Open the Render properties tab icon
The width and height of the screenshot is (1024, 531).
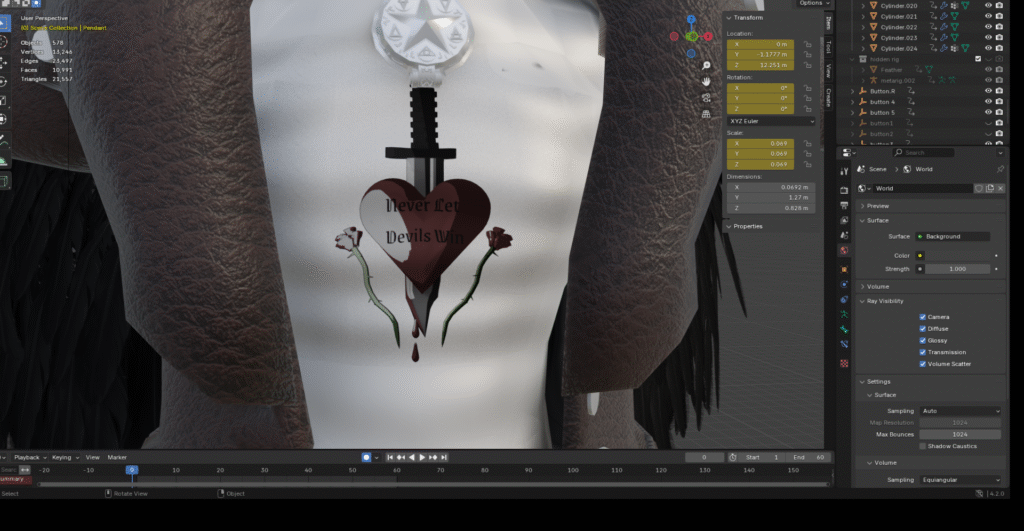pos(844,189)
